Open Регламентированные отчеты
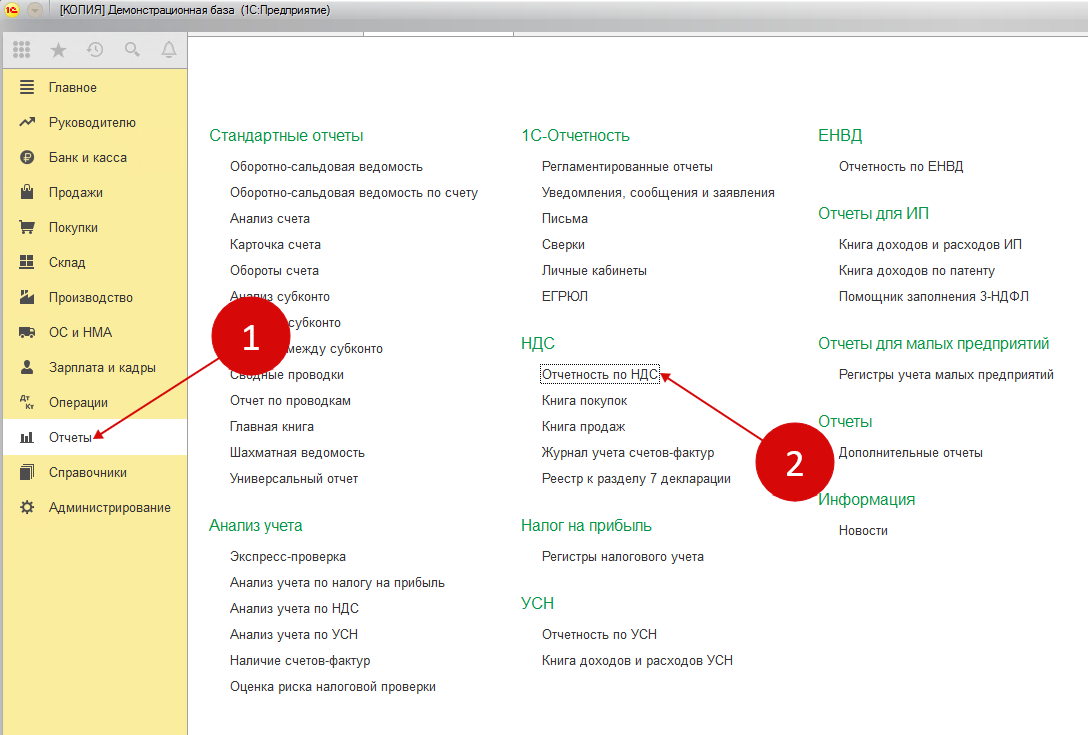The height and width of the screenshot is (735, 1088). [627, 167]
